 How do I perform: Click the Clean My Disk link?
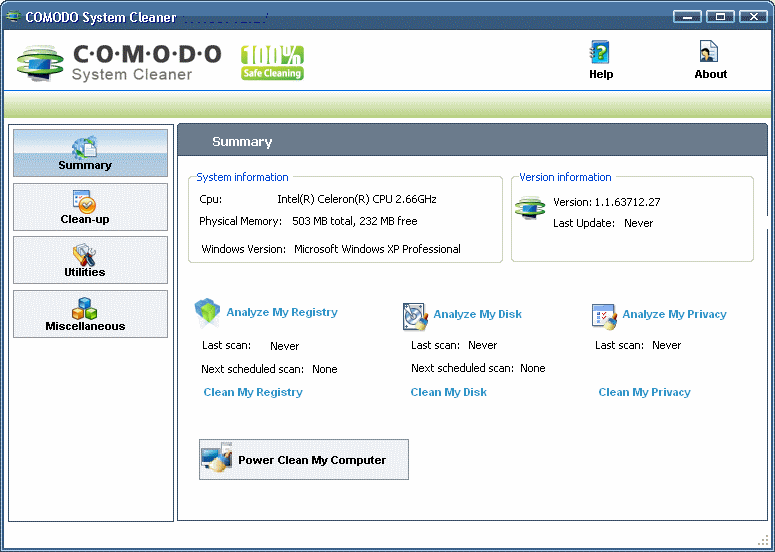pos(448,392)
